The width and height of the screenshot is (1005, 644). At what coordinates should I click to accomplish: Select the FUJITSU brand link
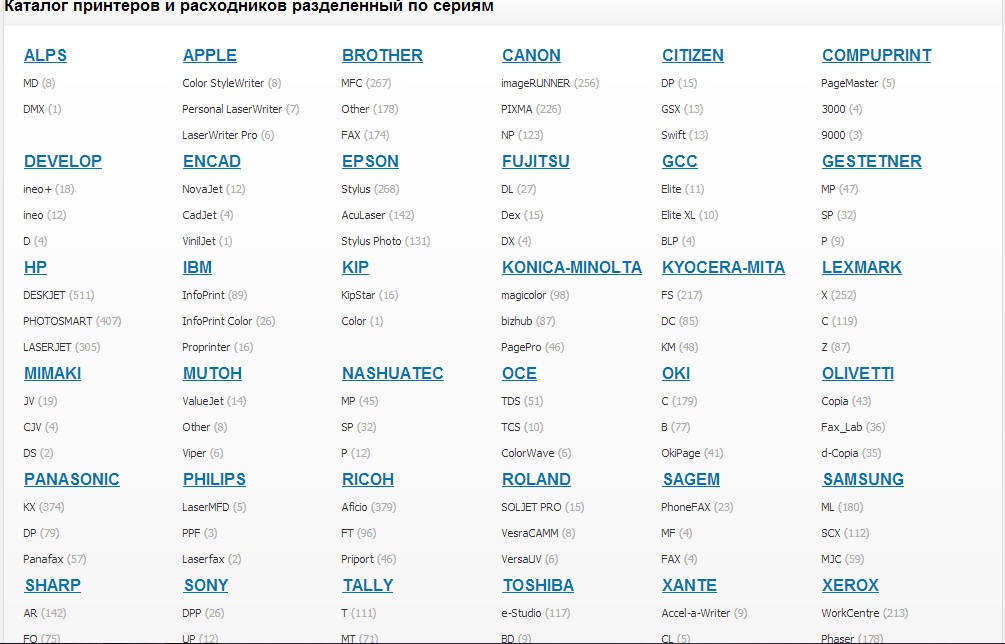[x=536, y=161]
